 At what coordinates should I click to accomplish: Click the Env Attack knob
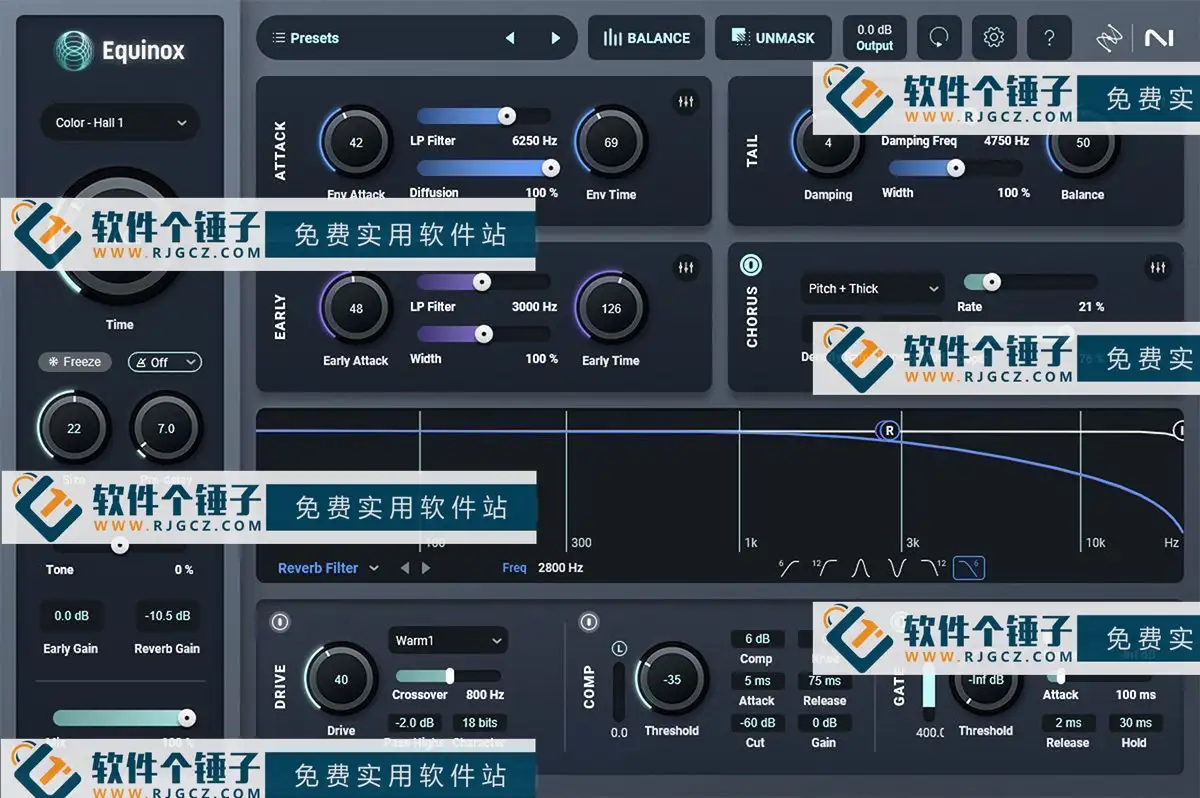(x=356, y=142)
